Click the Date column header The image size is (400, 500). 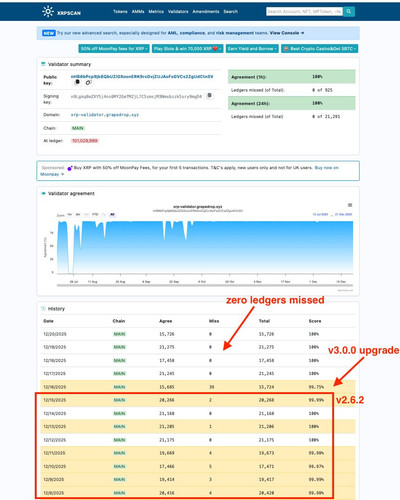tap(48, 321)
